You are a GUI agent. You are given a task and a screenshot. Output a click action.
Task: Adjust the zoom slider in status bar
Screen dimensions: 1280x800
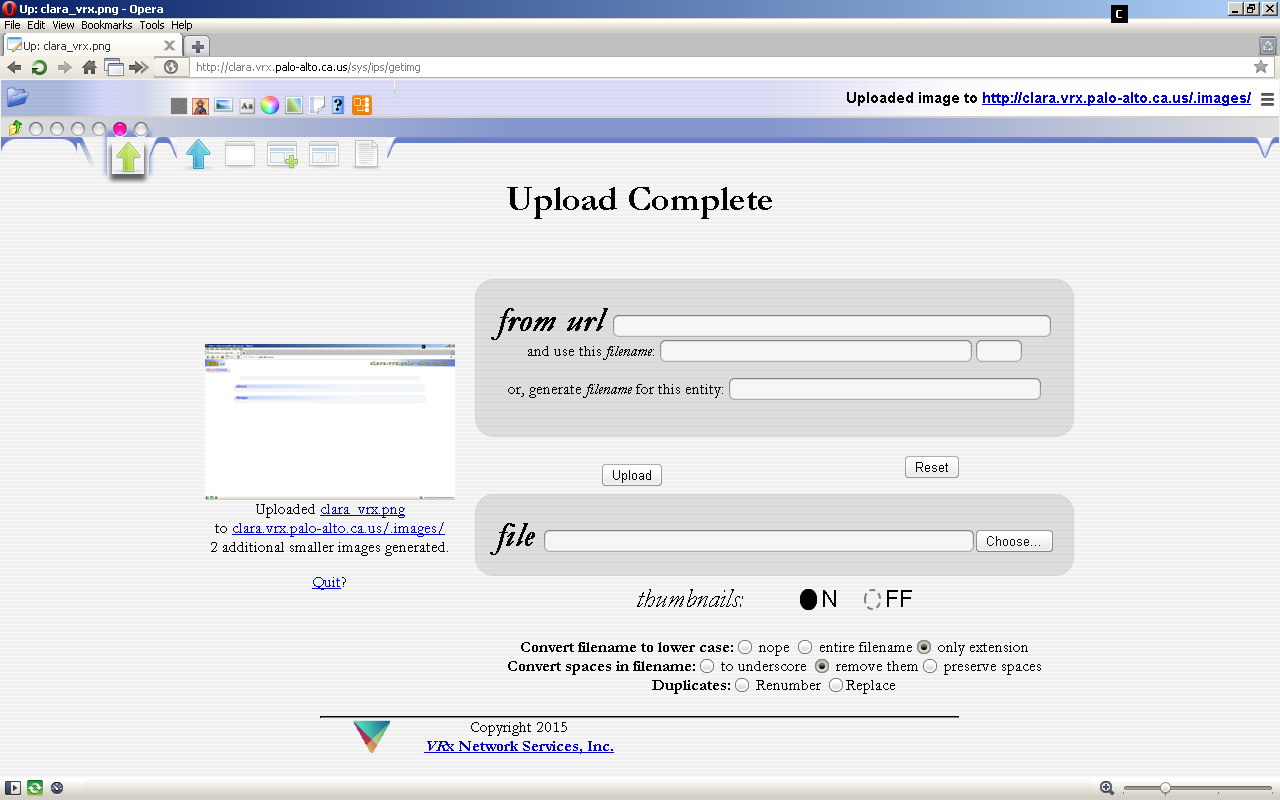click(1165, 788)
